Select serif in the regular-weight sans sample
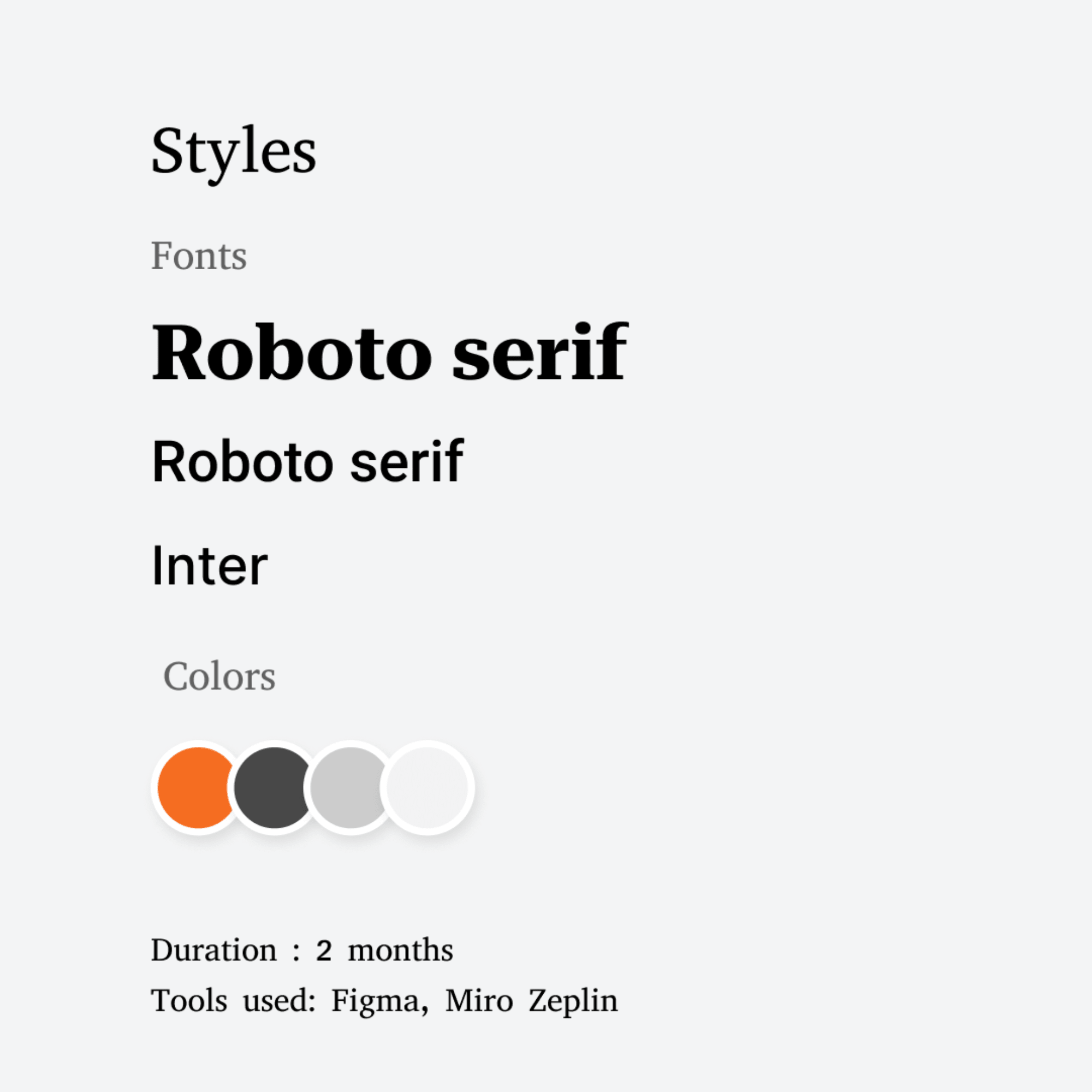Viewport: 1092px width, 1092px height. click(407, 461)
